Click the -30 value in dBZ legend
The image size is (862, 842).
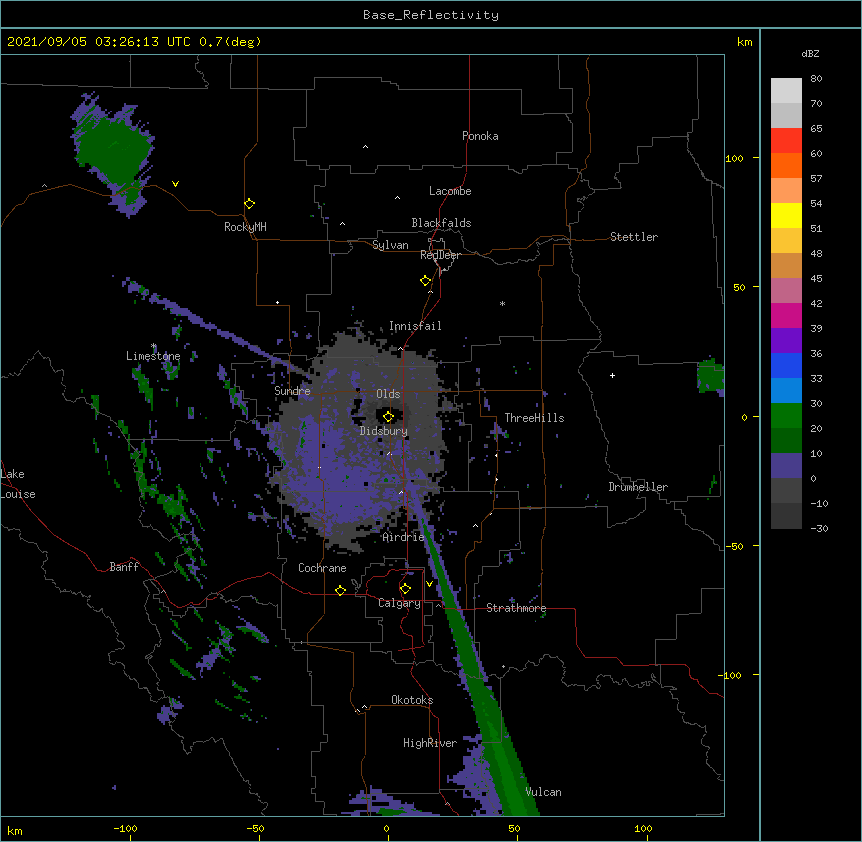tap(819, 528)
